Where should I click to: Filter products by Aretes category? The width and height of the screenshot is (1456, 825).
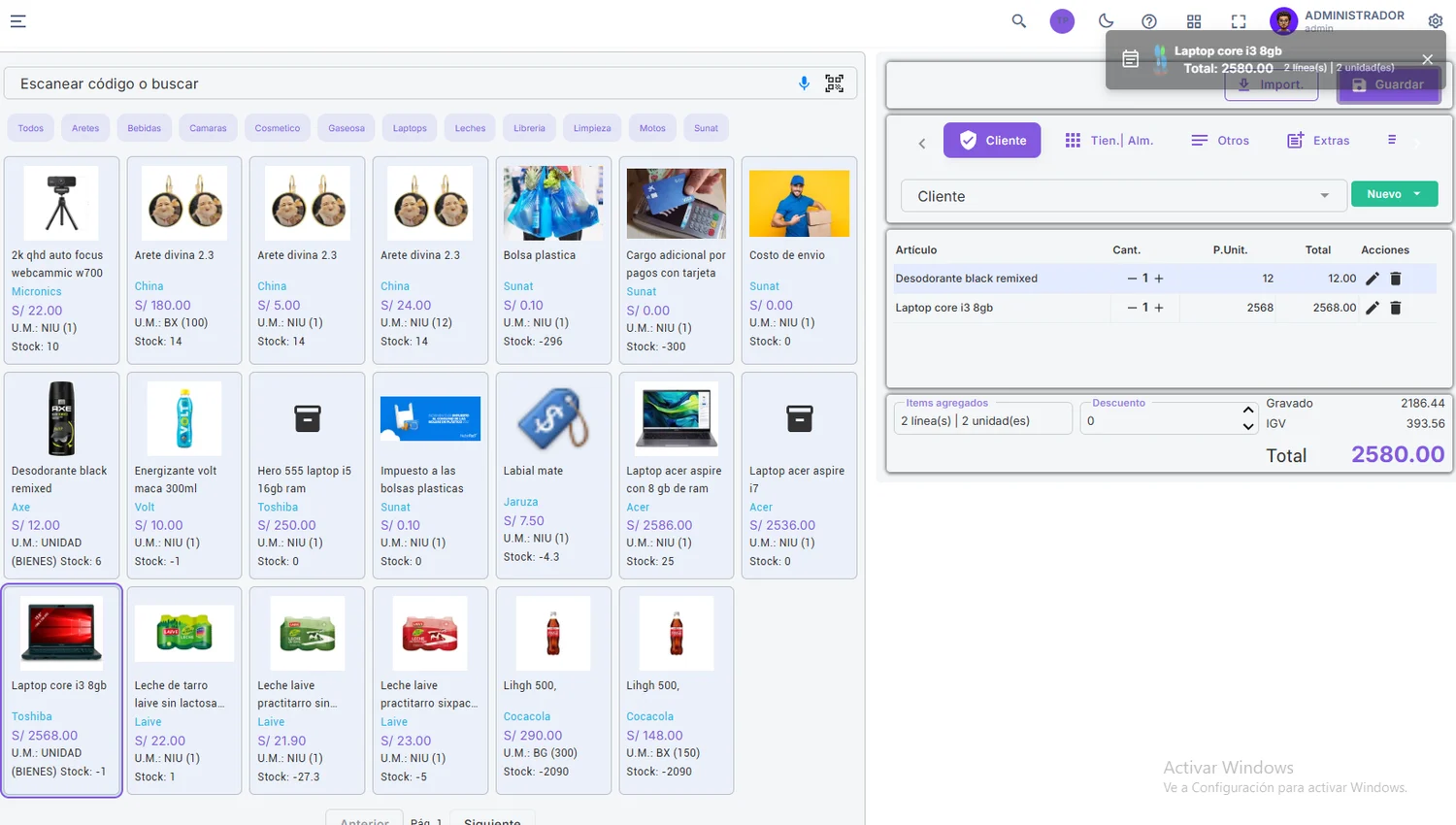point(85,128)
